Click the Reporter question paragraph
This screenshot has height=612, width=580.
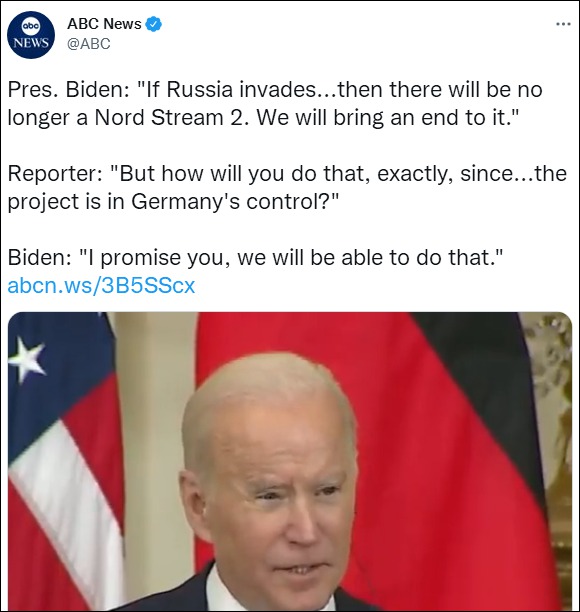[x=287, y=187]
